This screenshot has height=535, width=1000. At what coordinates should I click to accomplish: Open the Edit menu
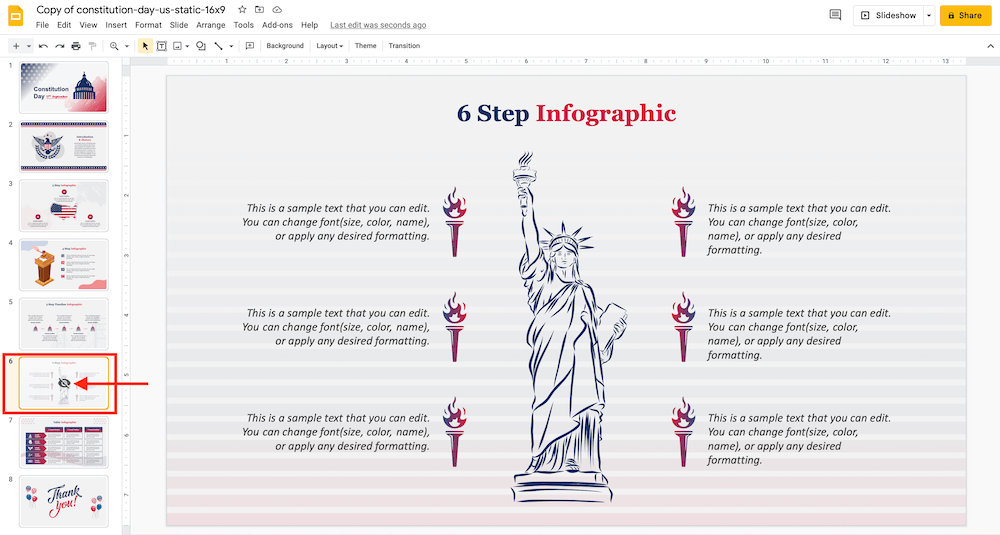tap(64, 25)
